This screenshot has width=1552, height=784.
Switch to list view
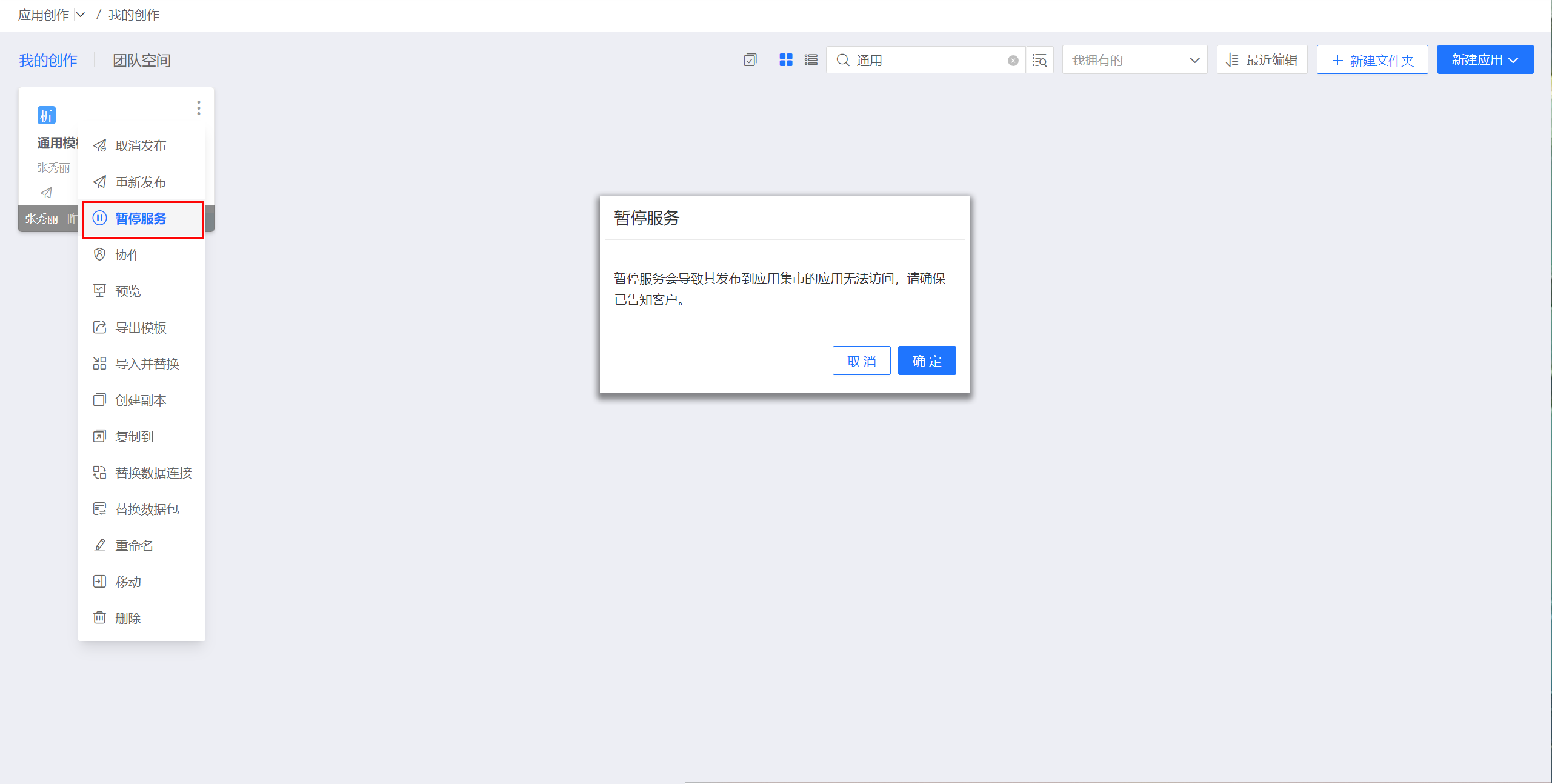[811, 60]
